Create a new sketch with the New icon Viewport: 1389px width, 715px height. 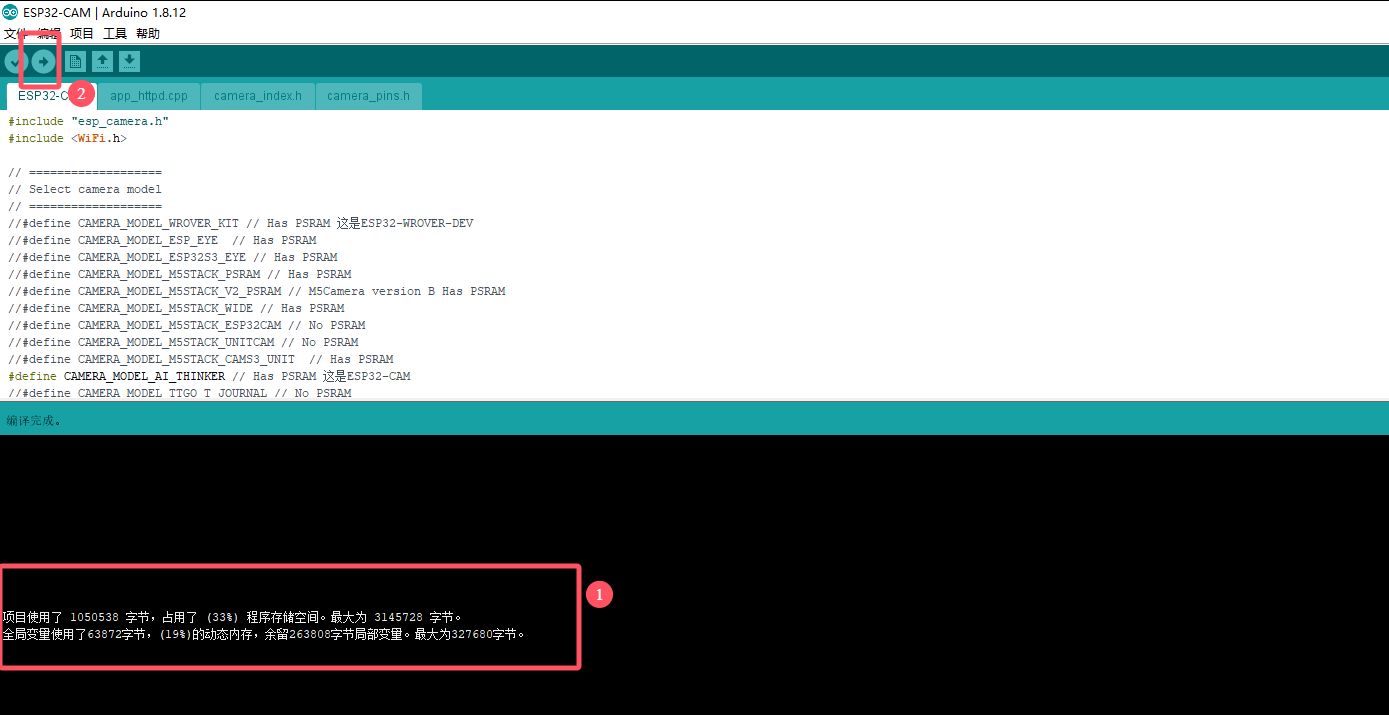pyautogui.click(x=75, y=62)
